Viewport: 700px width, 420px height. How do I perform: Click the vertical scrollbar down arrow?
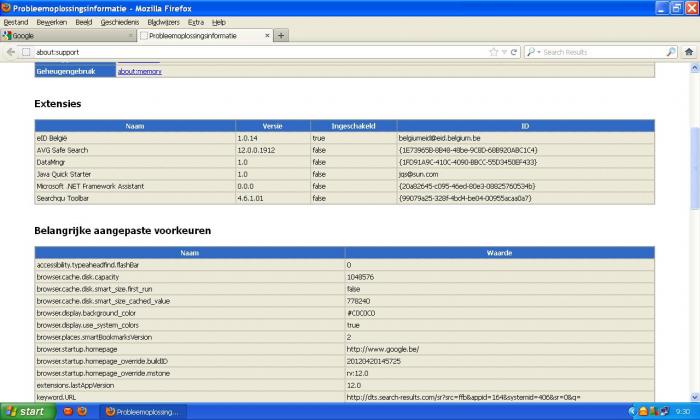click(693, 396)
